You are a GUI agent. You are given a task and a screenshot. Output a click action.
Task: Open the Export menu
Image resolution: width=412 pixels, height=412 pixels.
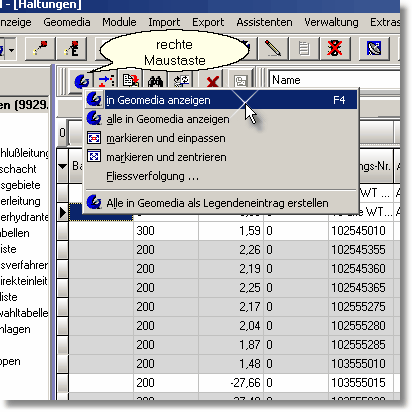(208, 22)
